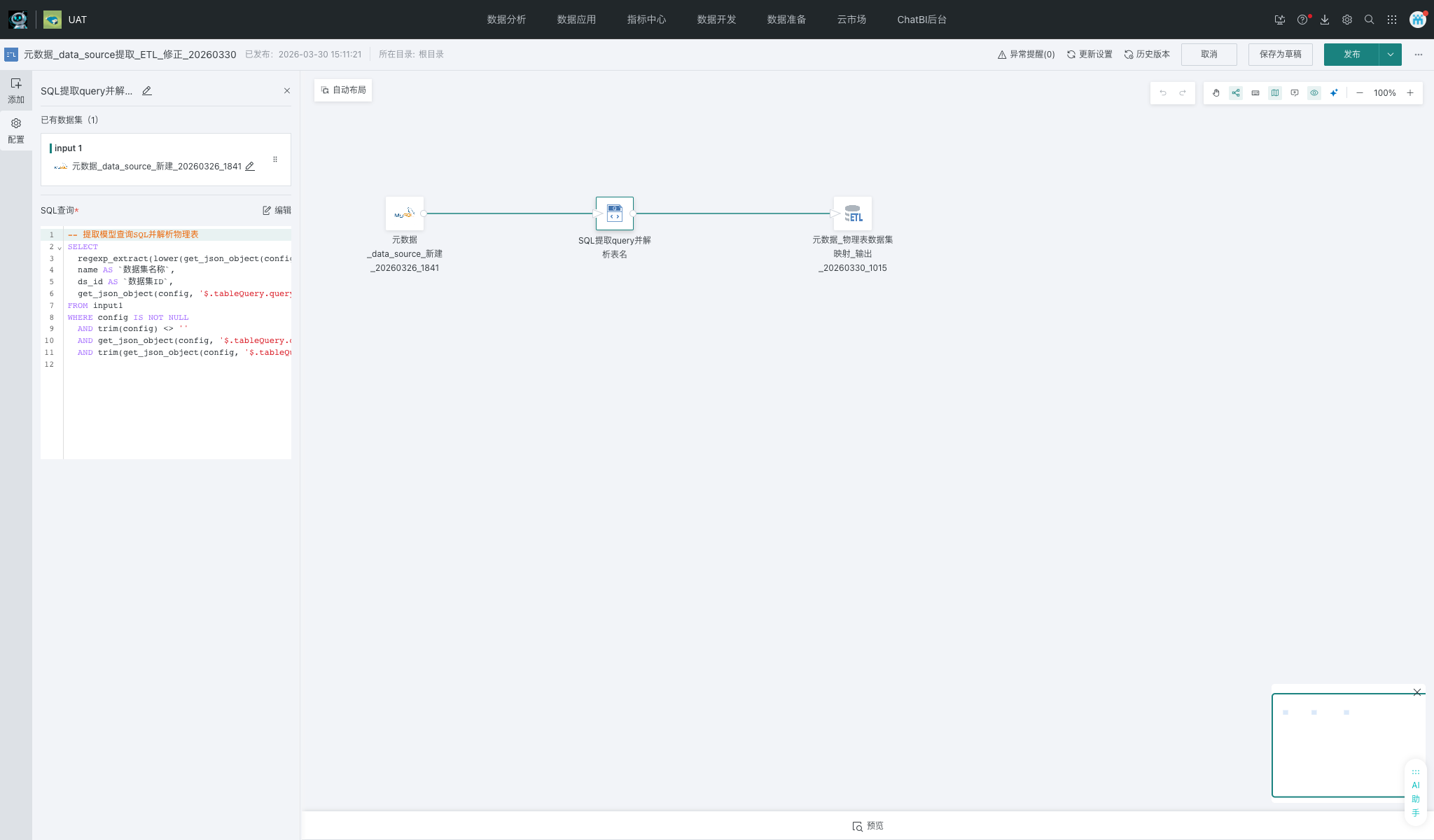Switch to the 配置 sidebar tab

(15, 131)
